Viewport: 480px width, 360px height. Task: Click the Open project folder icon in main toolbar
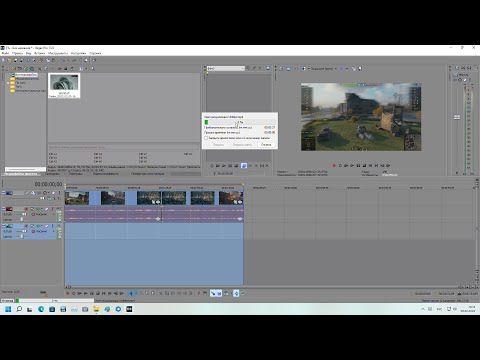point(9,60)
